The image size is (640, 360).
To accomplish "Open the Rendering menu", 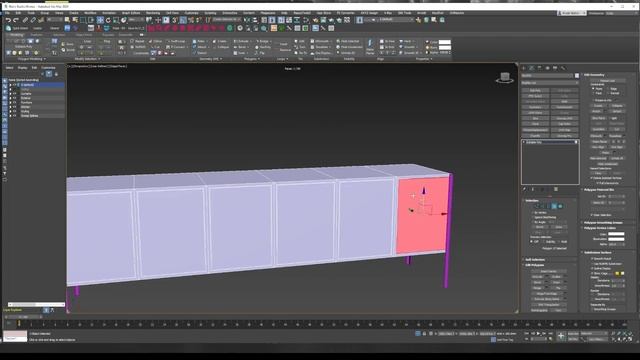I will (x=153, y=13).
